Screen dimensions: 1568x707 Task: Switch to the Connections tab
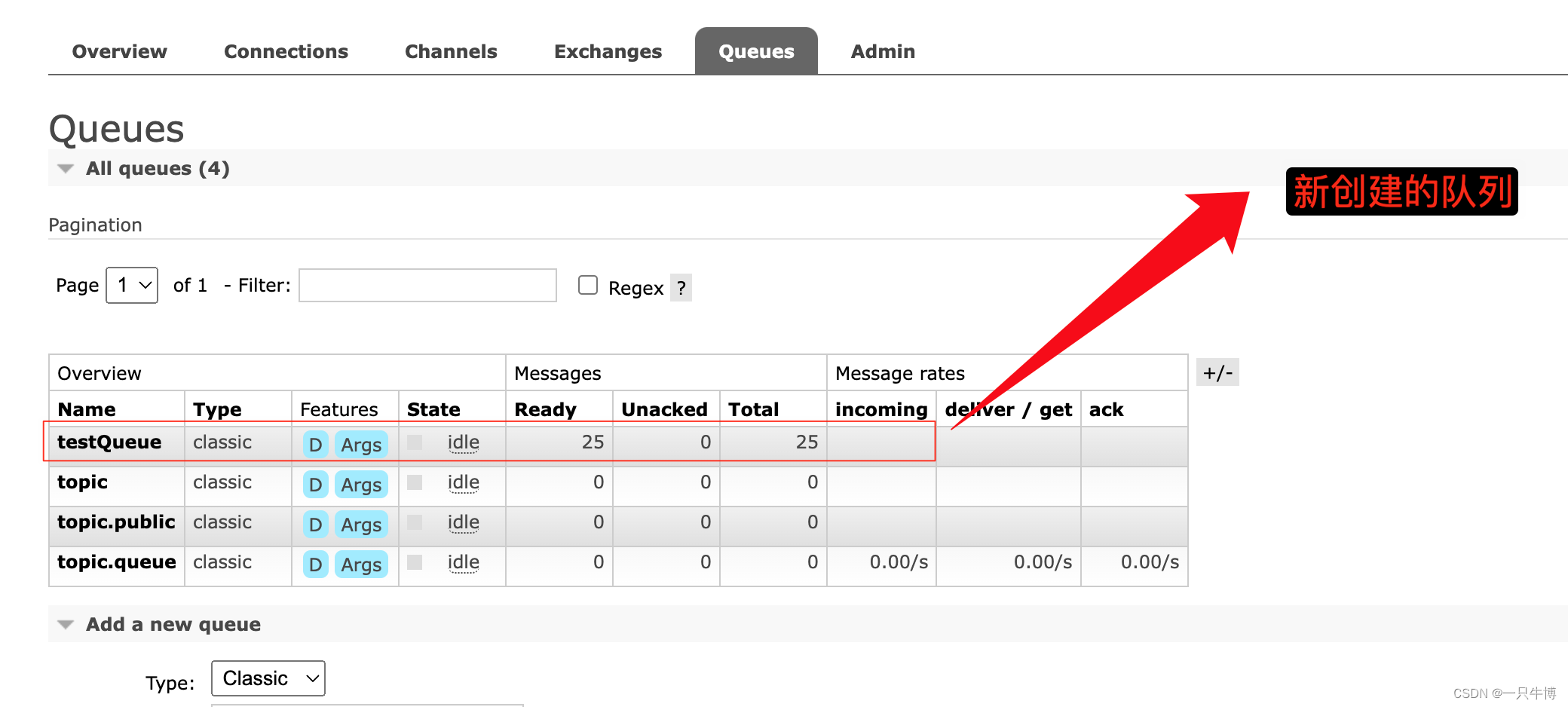286,51
